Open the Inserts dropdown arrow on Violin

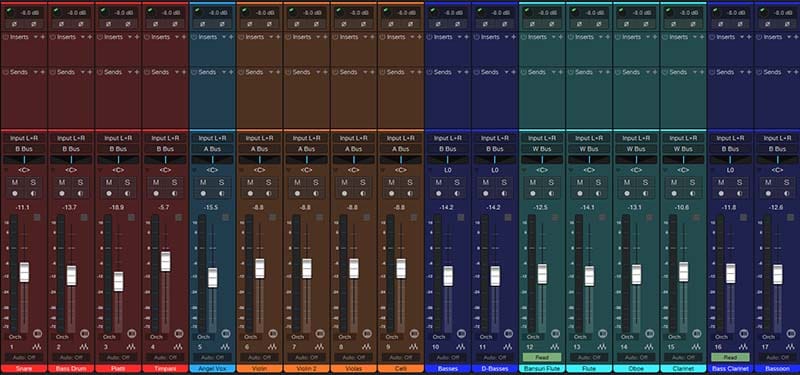coord(271,37)
